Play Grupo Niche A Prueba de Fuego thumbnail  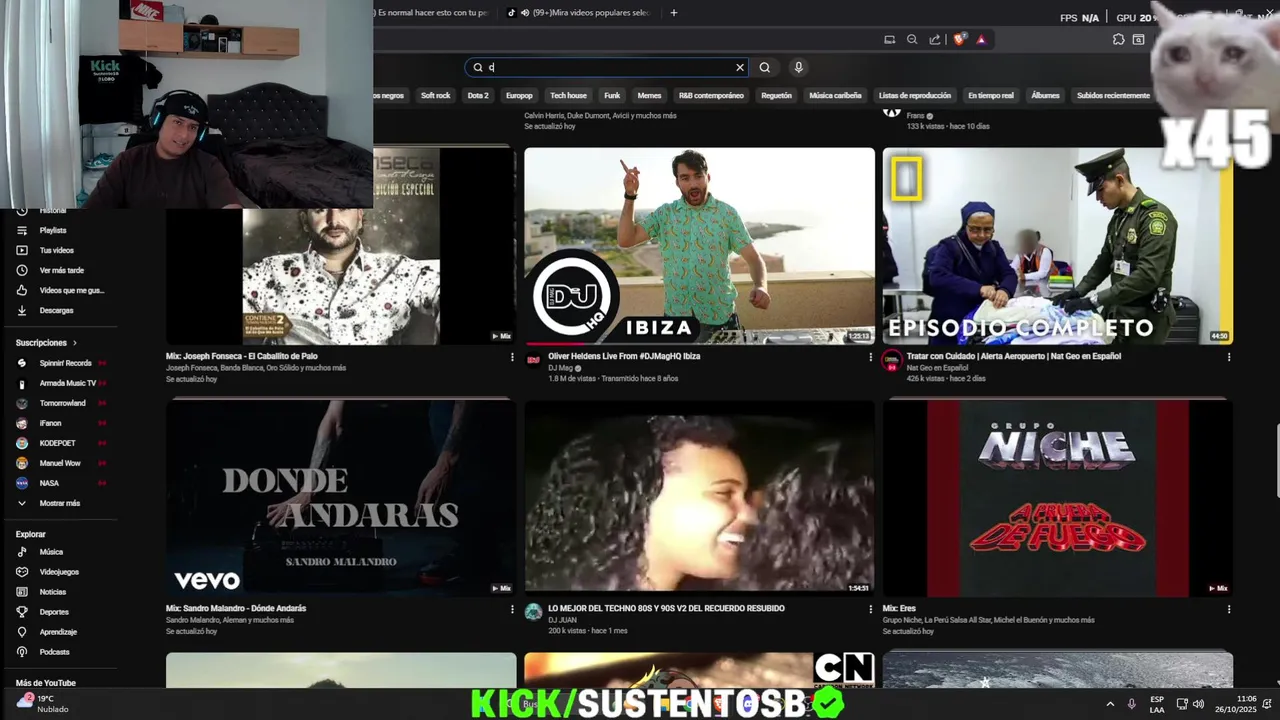[x=1057, y=498]
